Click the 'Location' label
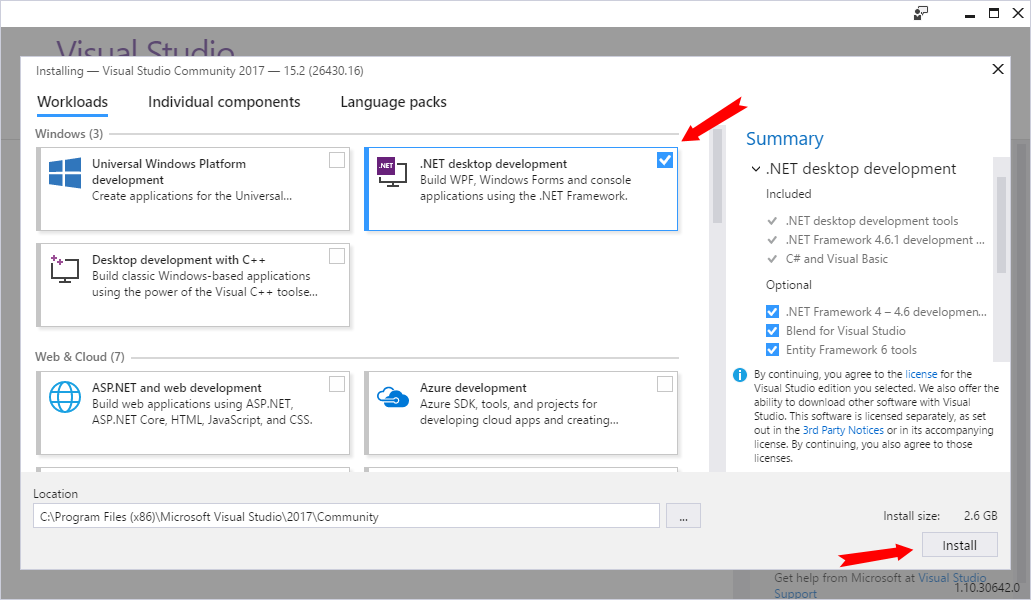Viewport: 1031px width, 600px height. [x=55, y=494]
